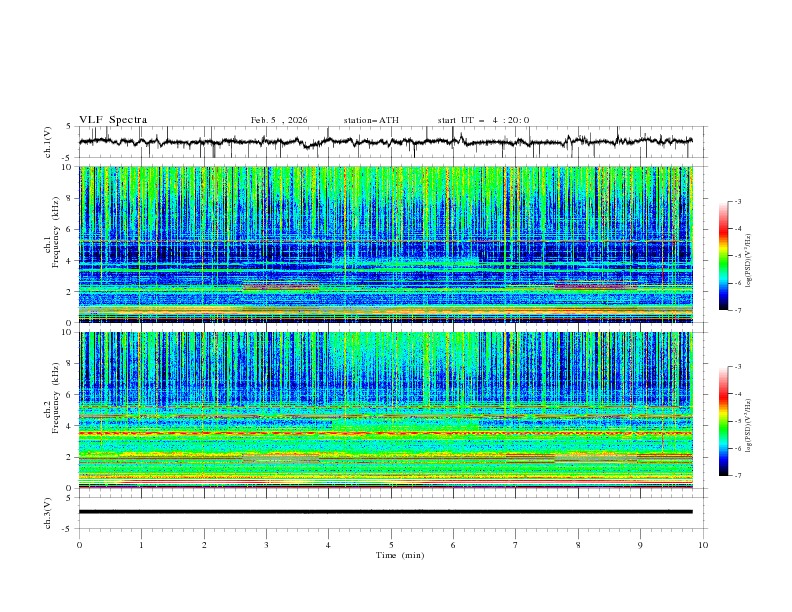The image size is (792, 612).
Task: Click the ch.2 spectrogram PSD color bar
Action: (723, 421)
